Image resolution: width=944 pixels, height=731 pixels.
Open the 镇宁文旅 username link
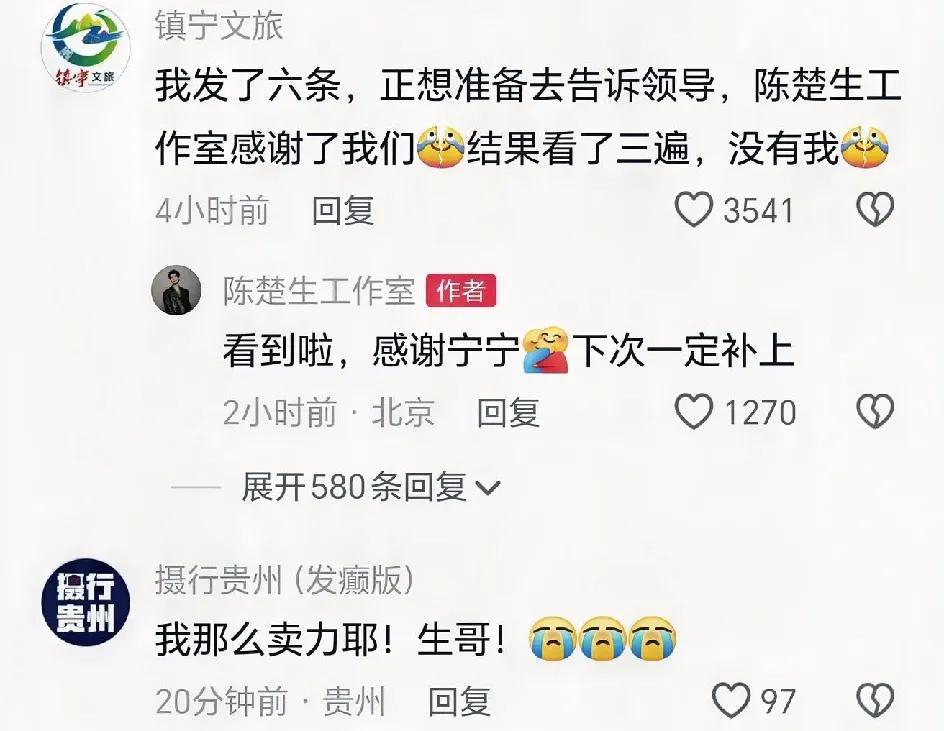pos(219,25)
